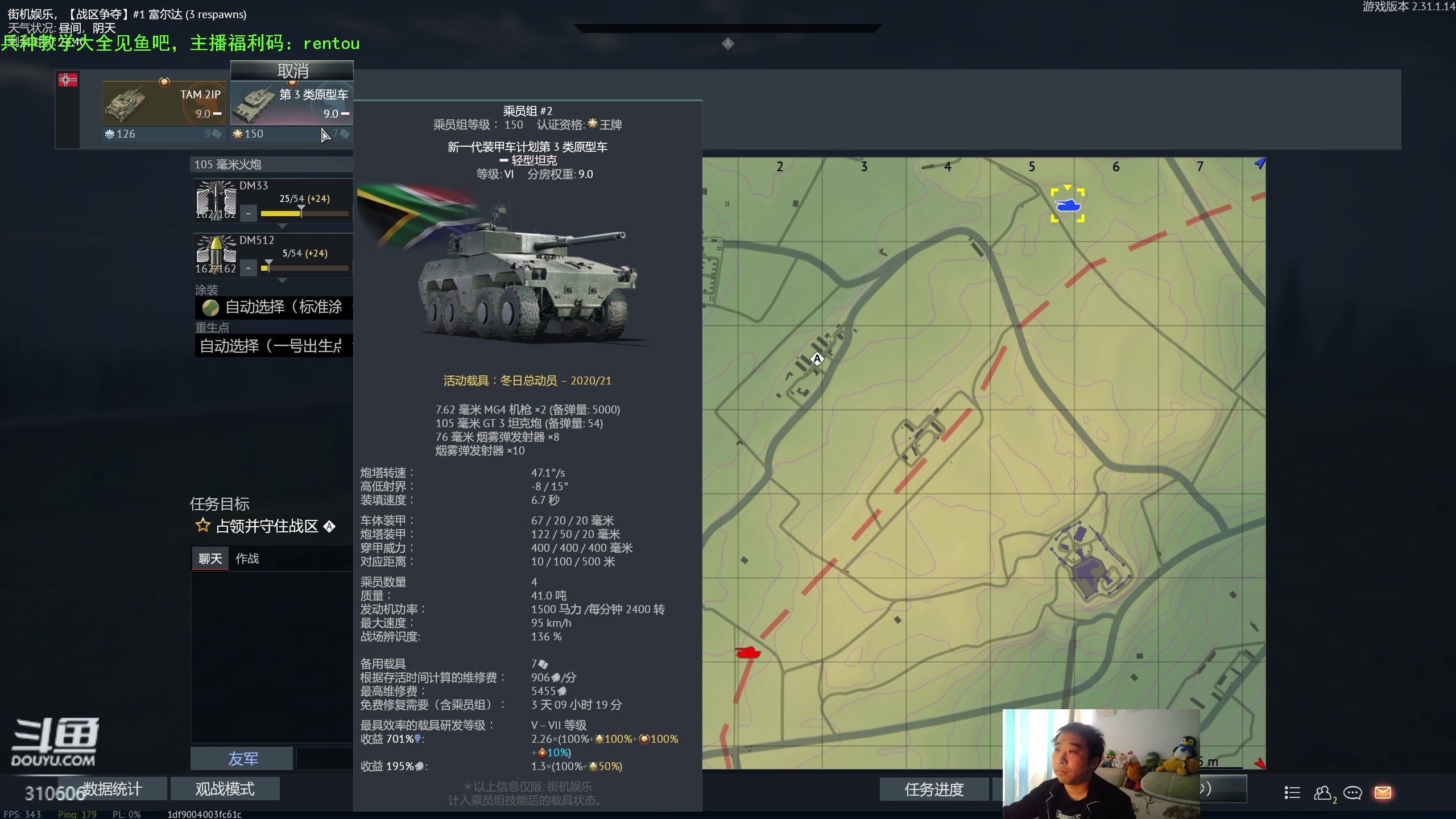1456x819 pixels.
Task: Click the 友军 allies chat channel button
Action: 242,759
